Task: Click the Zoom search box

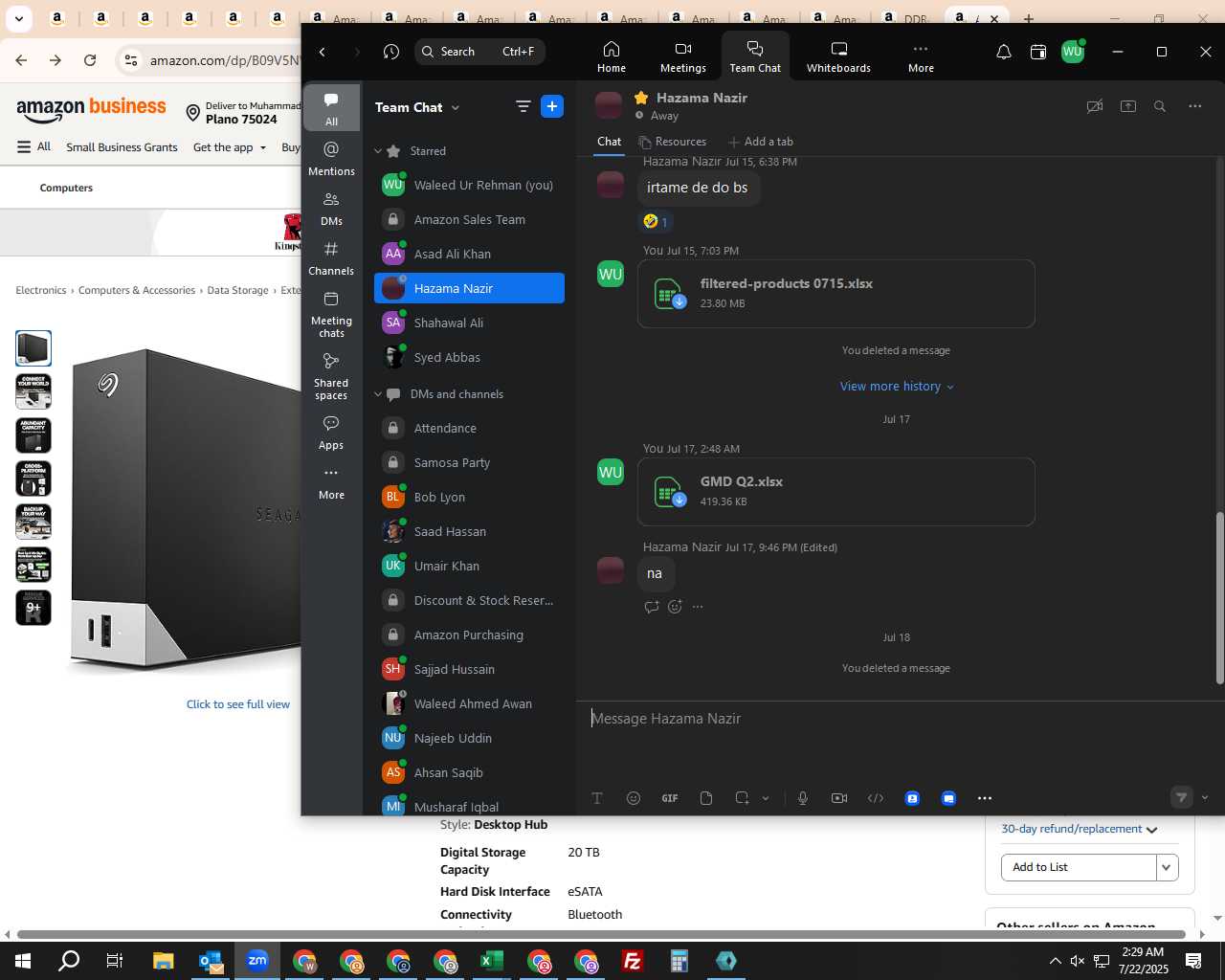Action: point(479,52)
